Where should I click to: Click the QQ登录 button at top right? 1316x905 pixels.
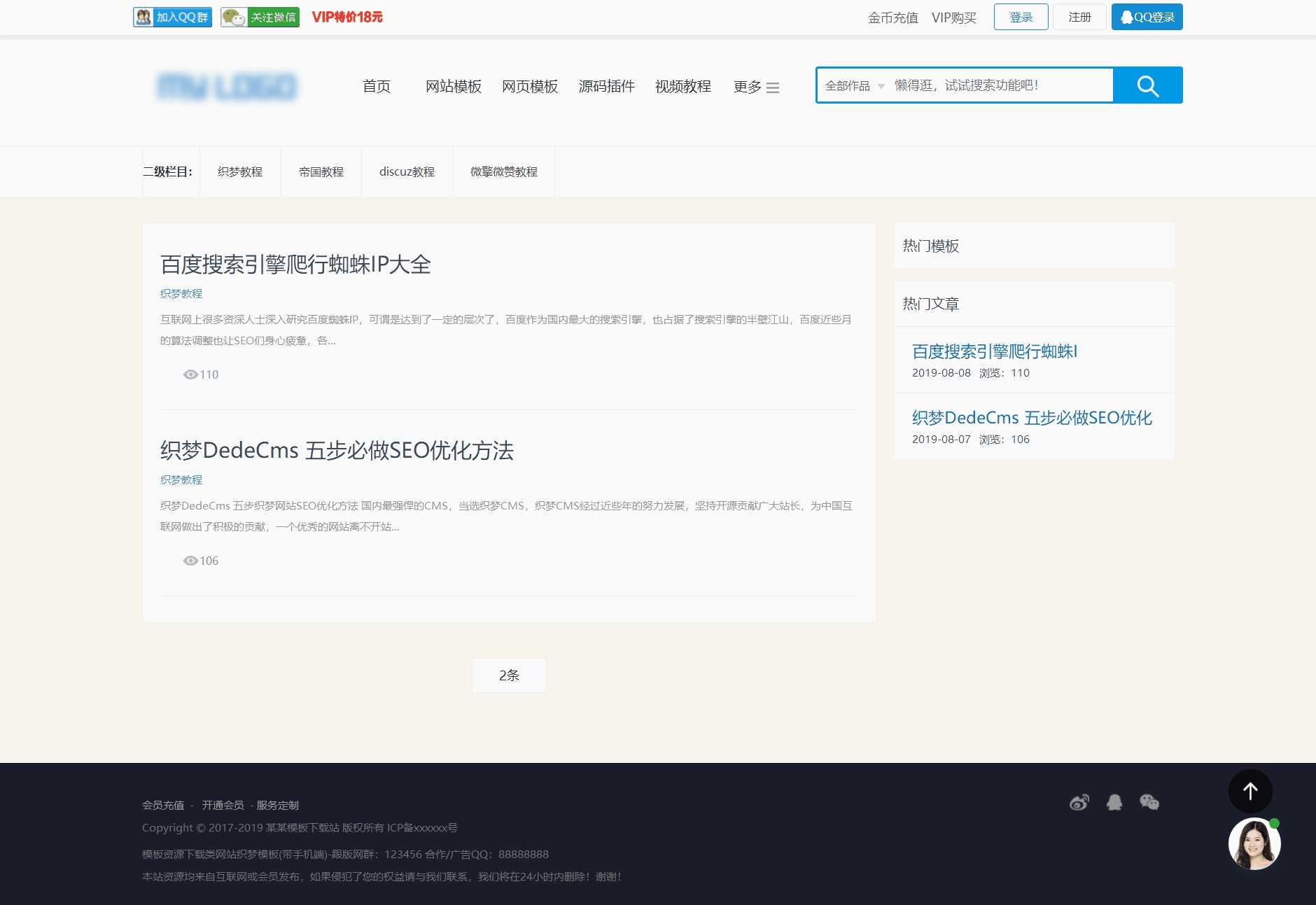[1146, 16]
